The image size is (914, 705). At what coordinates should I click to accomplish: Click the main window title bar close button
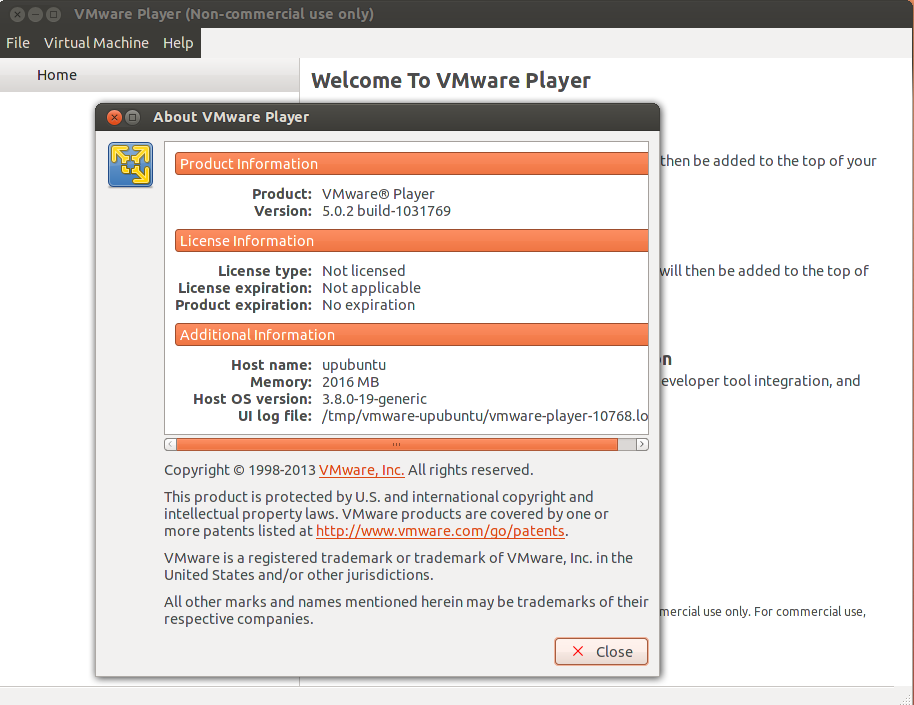(17, 14)
